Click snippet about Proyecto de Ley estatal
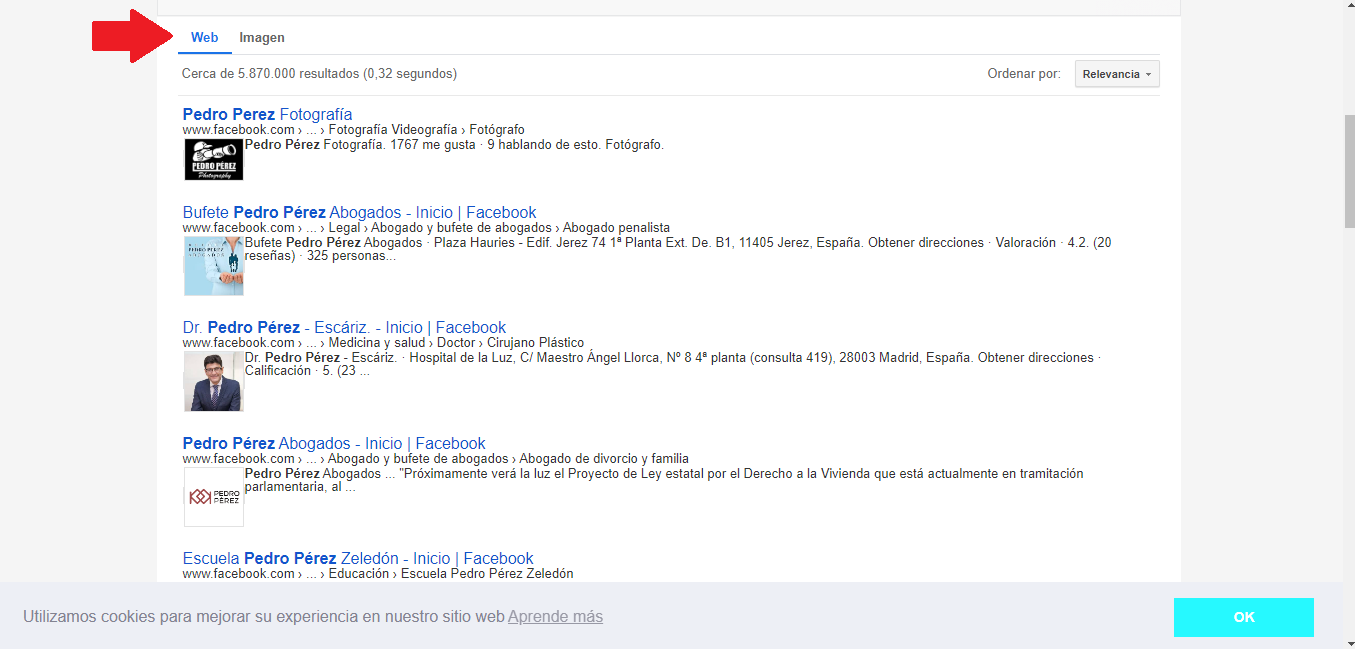Image resolution: width=1355 pixels, height=649 pixels. (x=664, y=481)
